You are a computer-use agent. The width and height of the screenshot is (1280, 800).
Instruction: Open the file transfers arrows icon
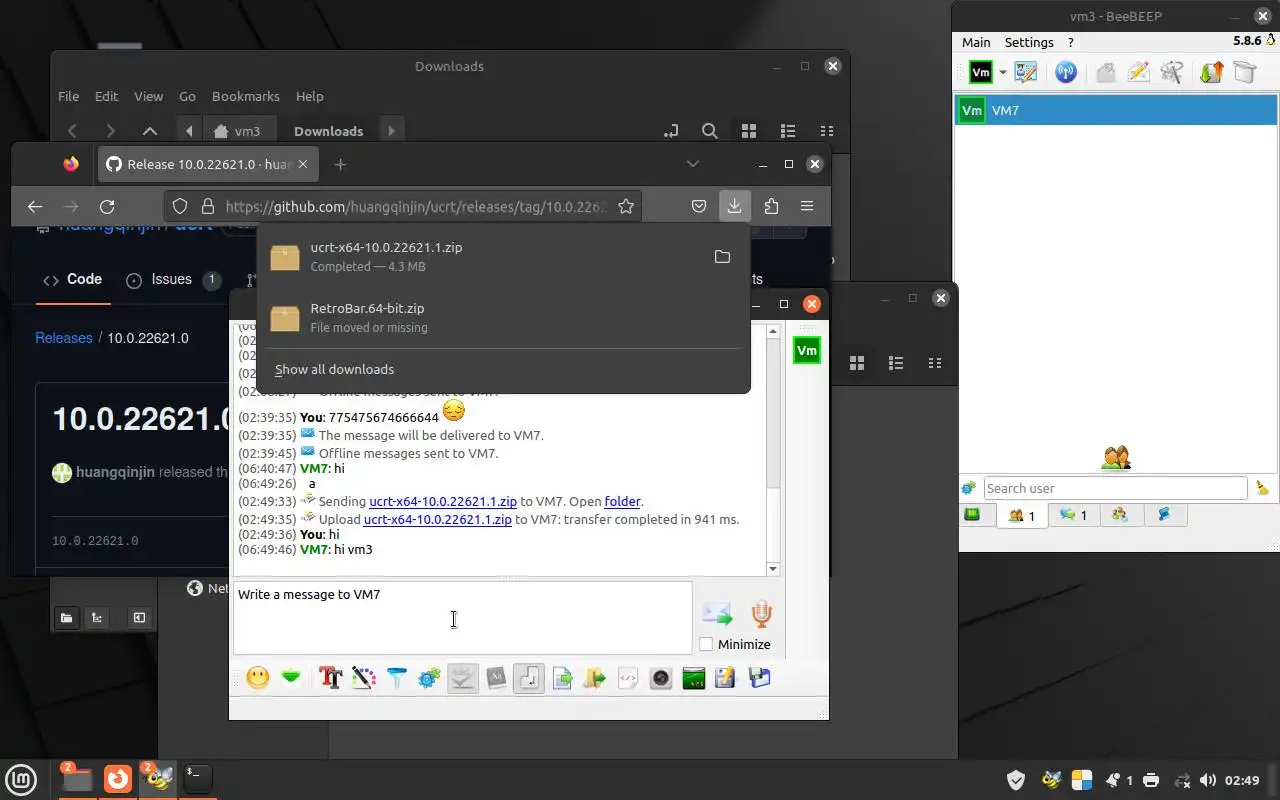[1211, 72]
